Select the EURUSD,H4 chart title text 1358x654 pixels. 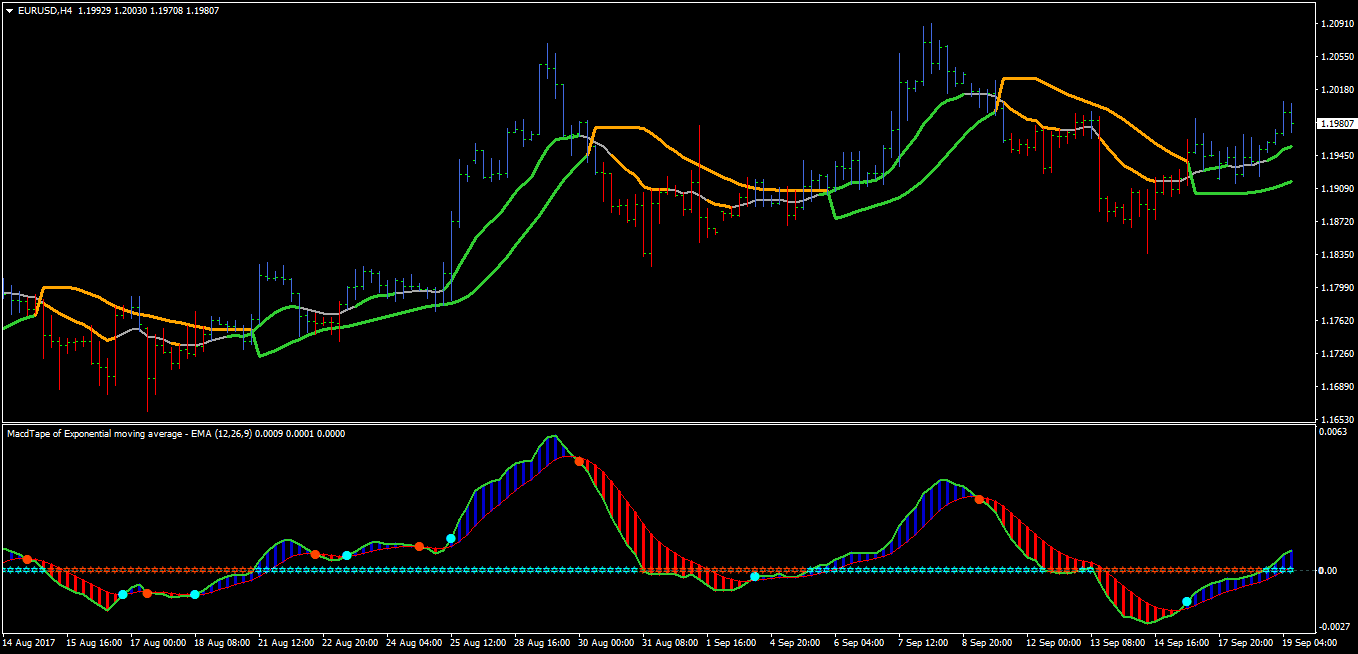coord(45,10)
